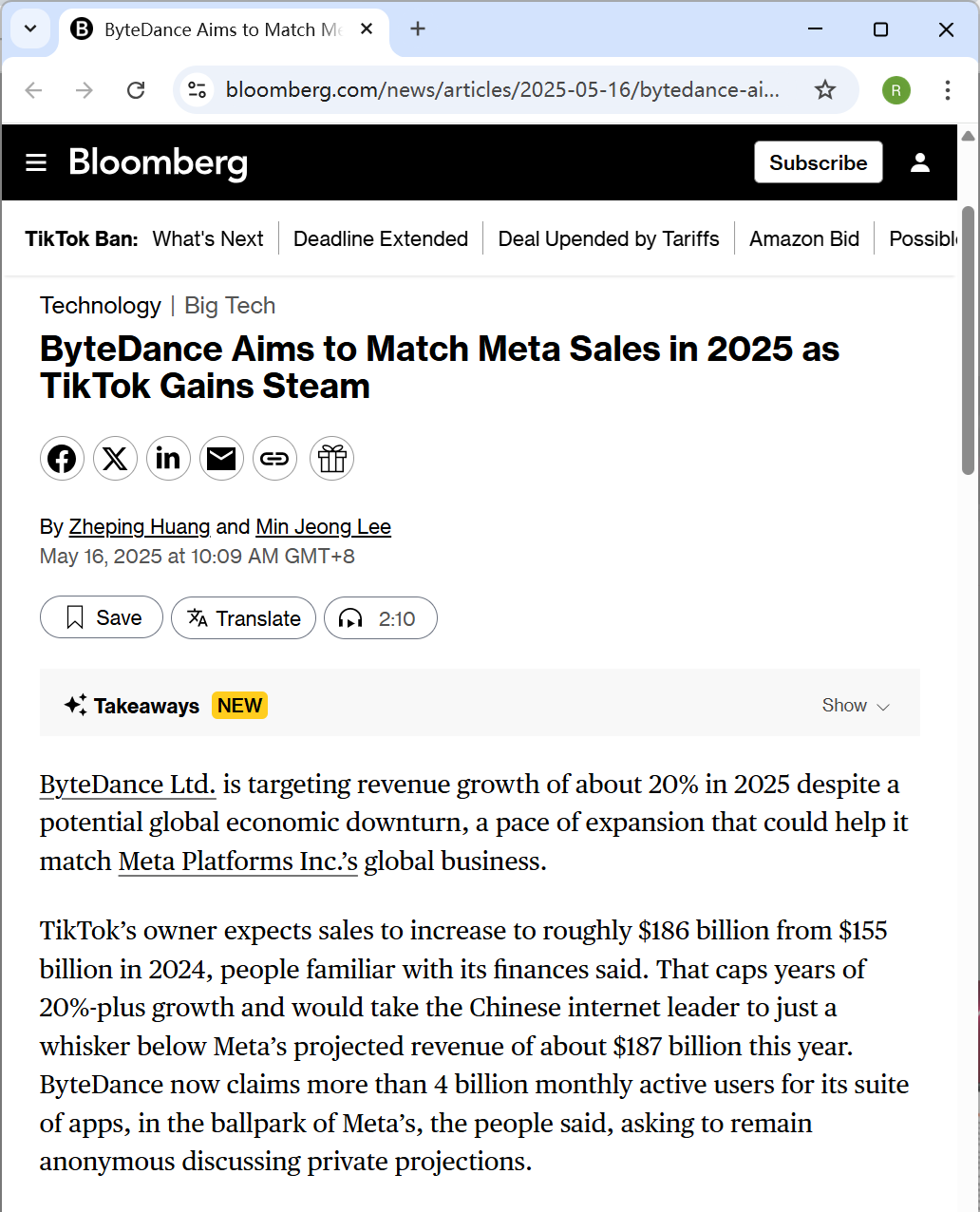
Task: Select the Amazon Bid topic
Action: 804,238
